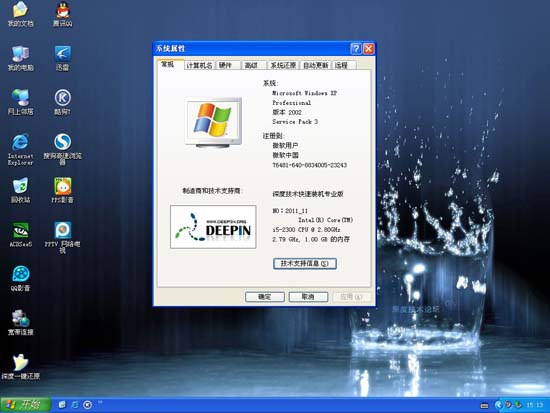Launch the Xunlei (迅雷) download icon
Image resolution: width=550 pixels, height=413 pixels.
coord(62,58)
